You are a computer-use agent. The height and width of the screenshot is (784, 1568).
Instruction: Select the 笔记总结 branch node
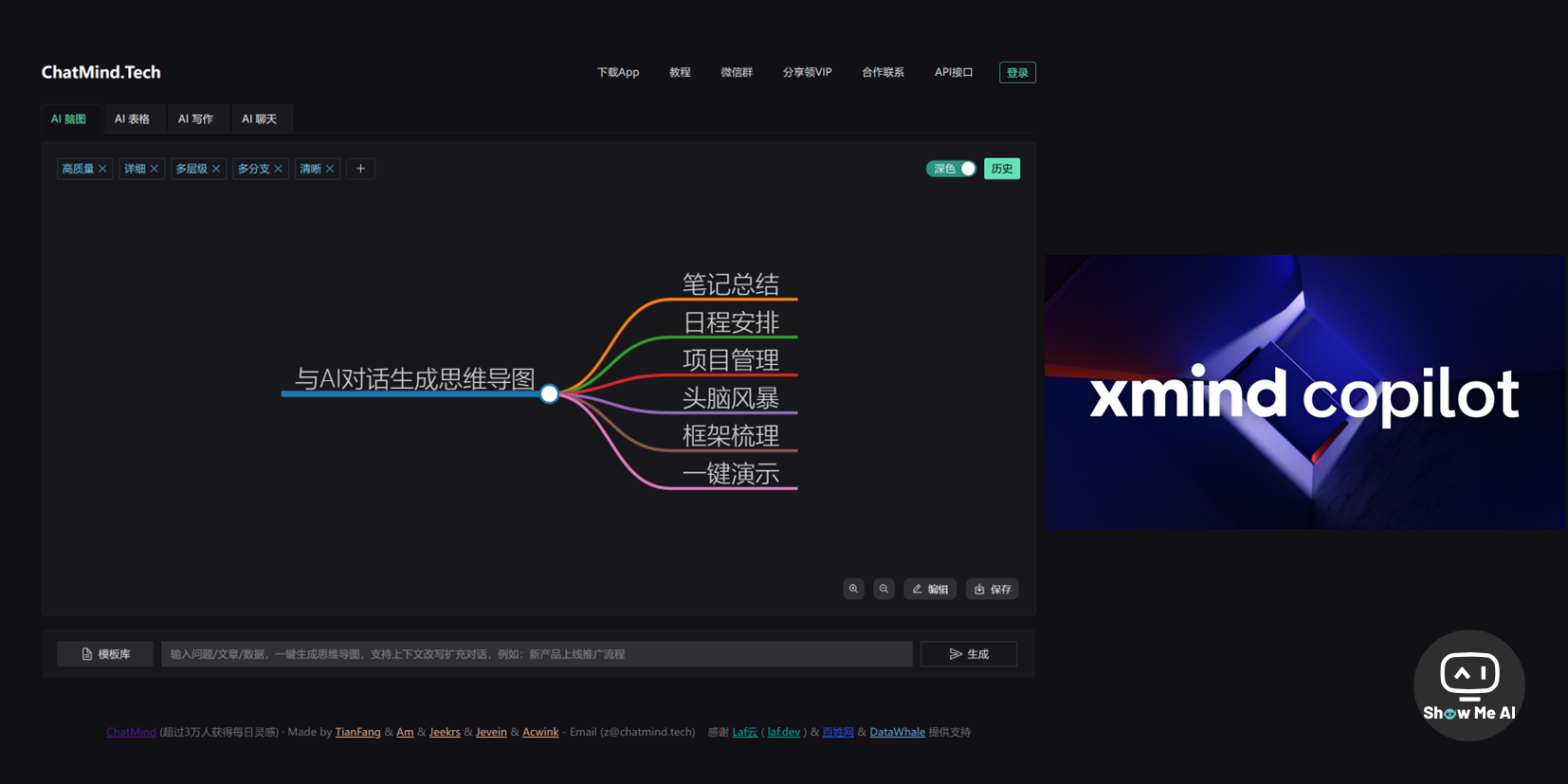tap(731, 284)
